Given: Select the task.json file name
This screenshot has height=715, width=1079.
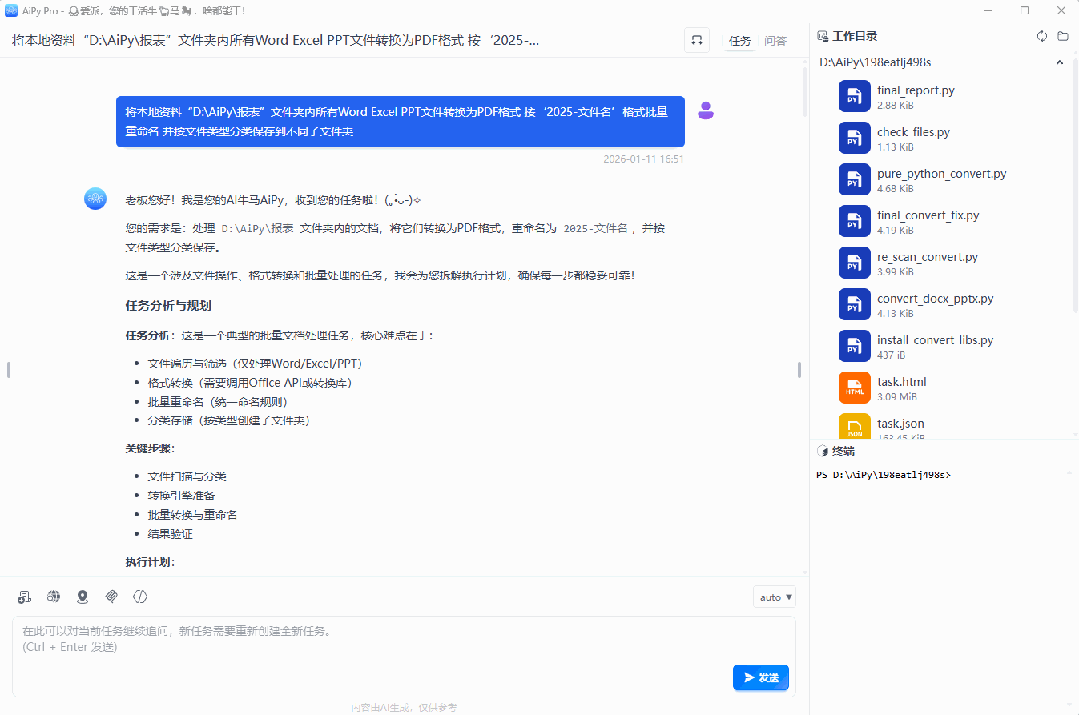Looking at the screenshot, I should click(900, 424).
